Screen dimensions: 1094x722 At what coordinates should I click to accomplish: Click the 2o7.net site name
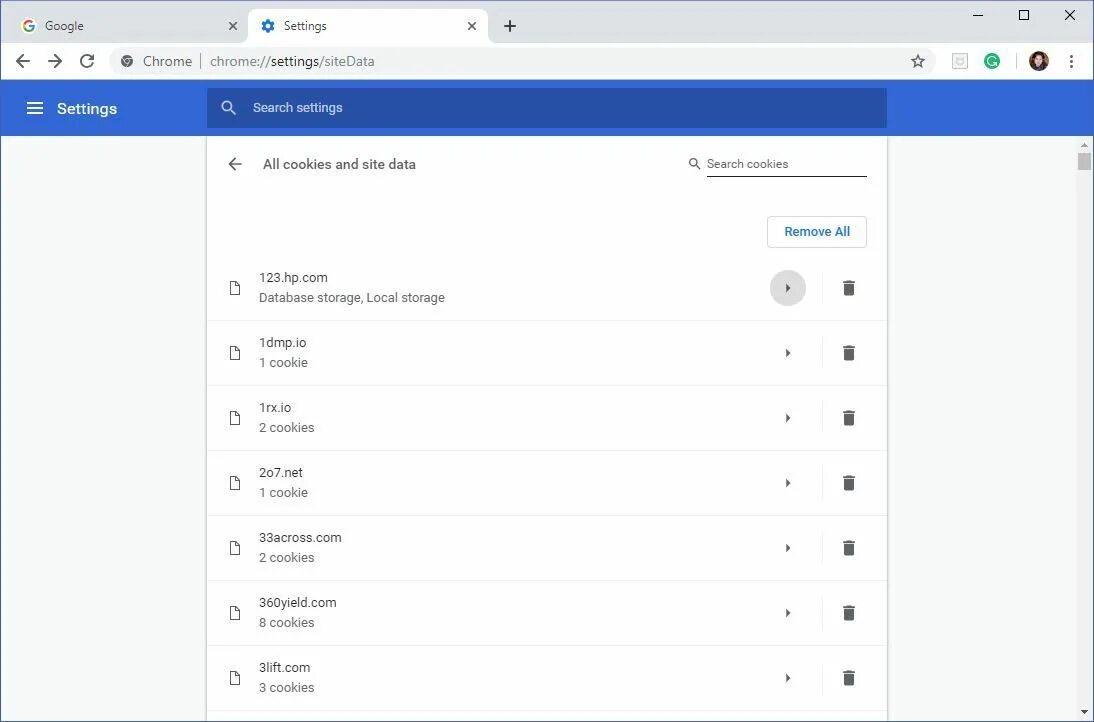coord(280,472)
